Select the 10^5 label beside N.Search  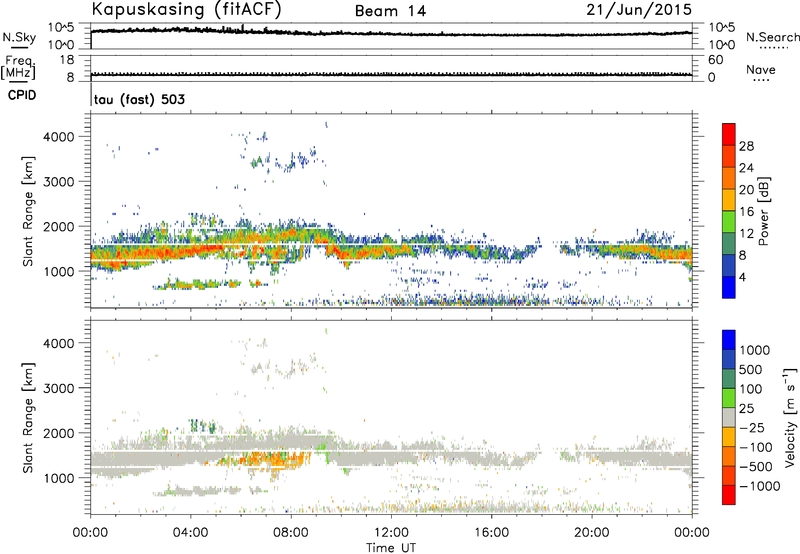(721, 28)
